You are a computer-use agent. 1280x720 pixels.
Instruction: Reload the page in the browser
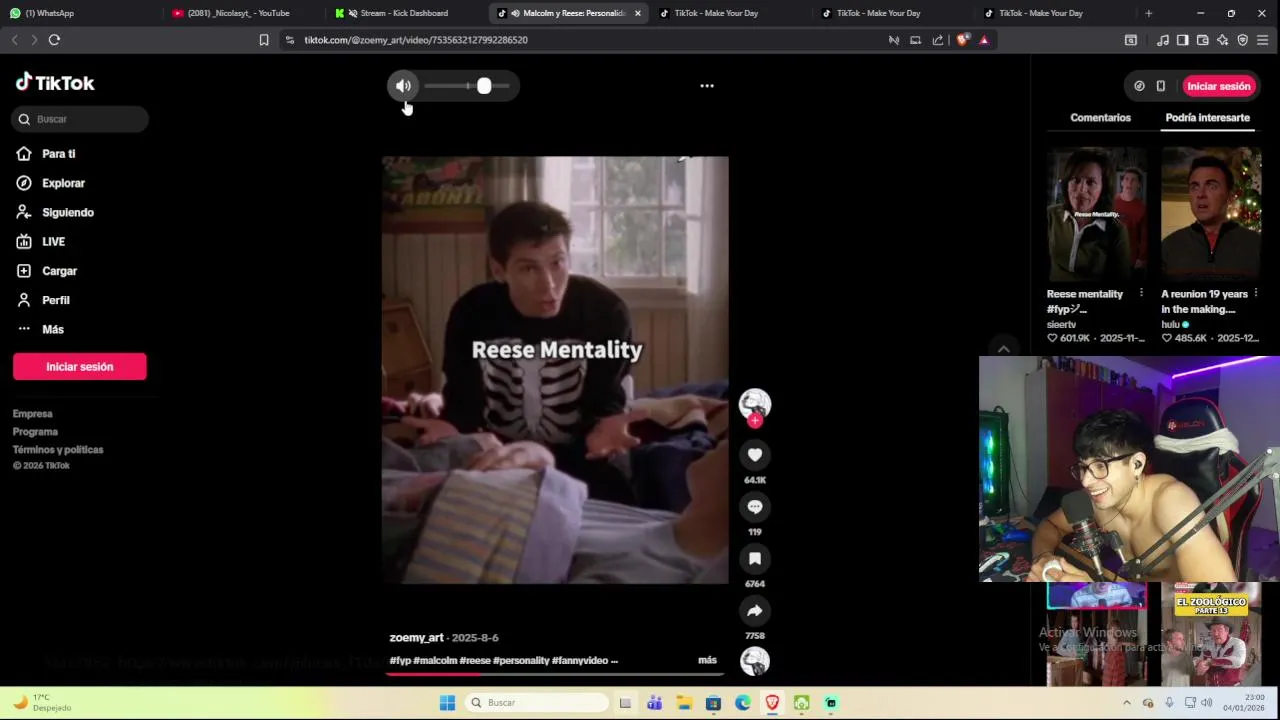54,40
